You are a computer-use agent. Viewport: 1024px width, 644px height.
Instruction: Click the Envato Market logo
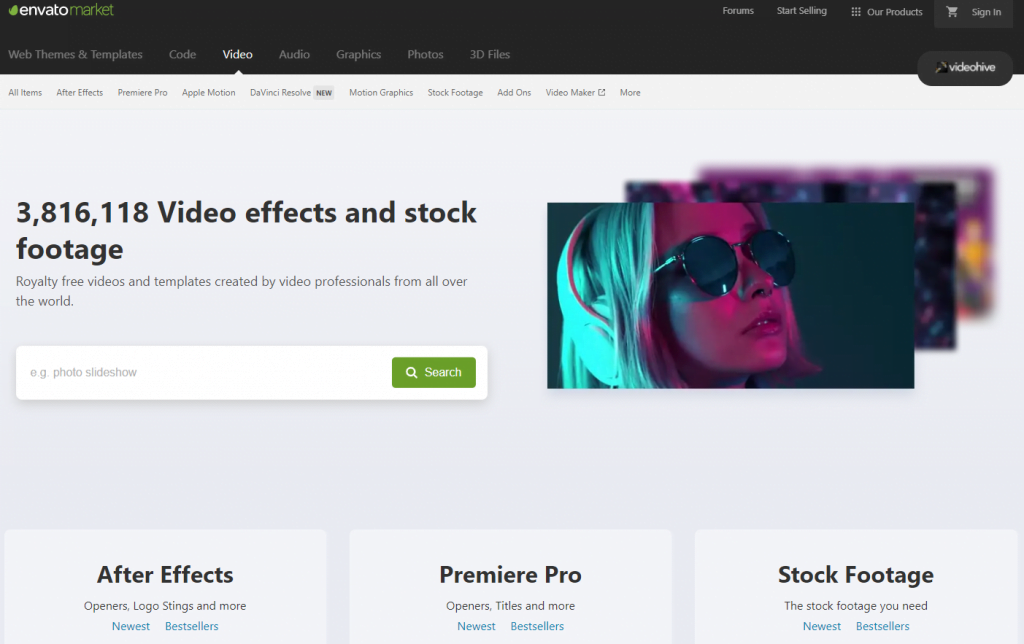[x=61, y=10]
